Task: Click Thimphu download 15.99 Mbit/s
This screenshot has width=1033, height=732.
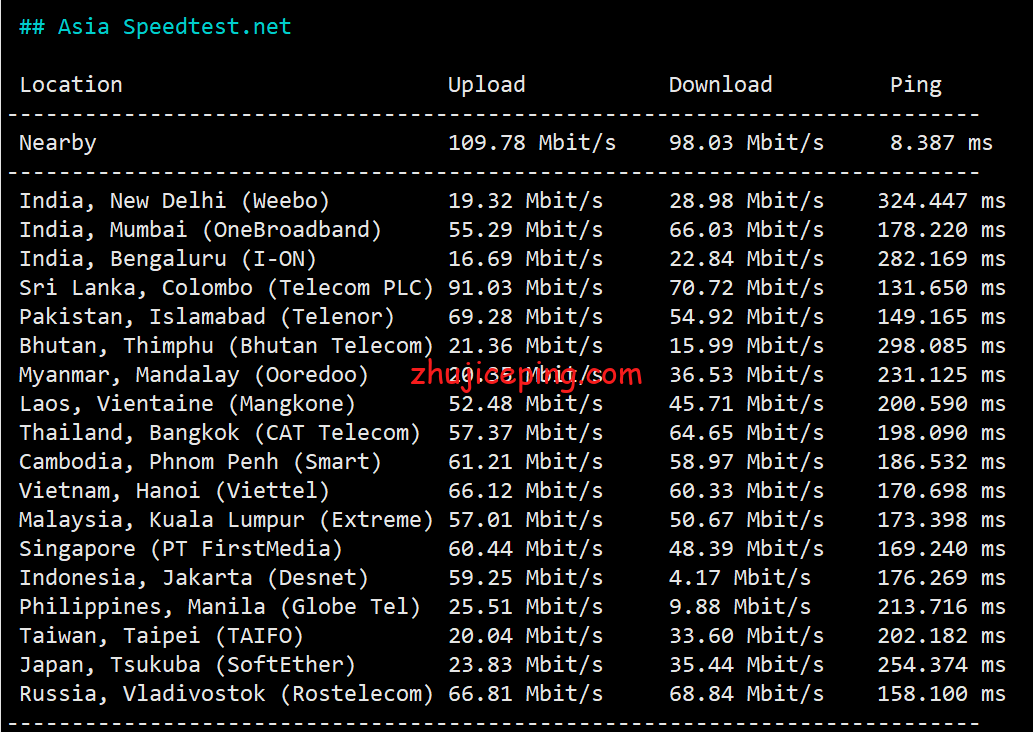Action: click(746, 346)
